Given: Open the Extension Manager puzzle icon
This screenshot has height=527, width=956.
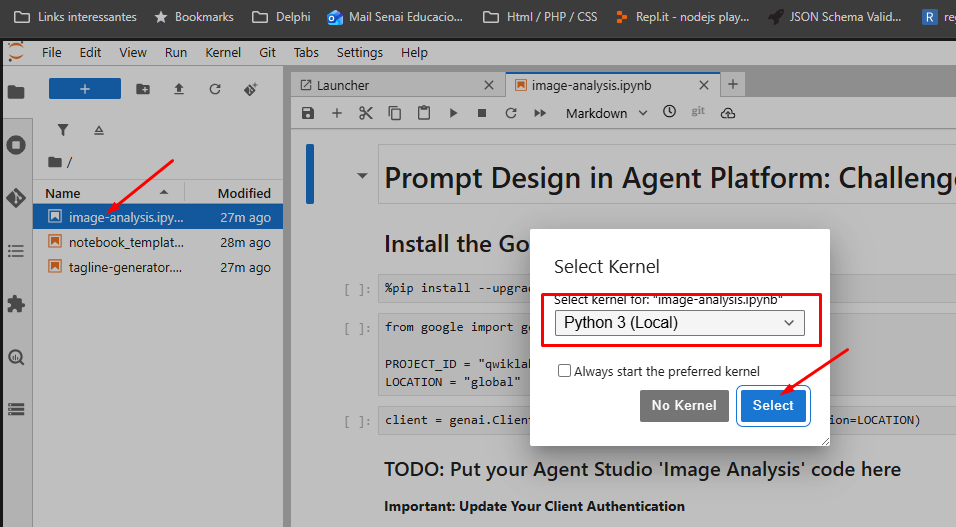Looking at the screenshot, I should (16, 304).
